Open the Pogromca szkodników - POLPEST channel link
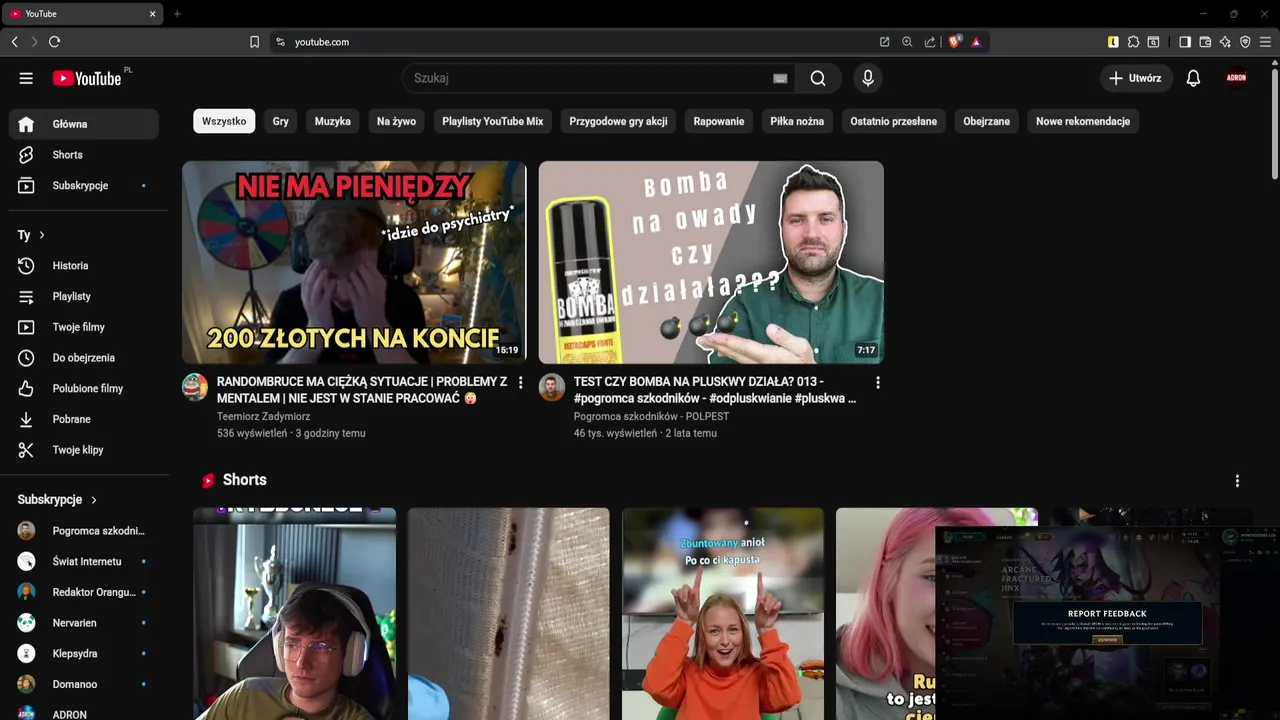Viewport: 1280px width, 720px height. click(x=651, y=416)
